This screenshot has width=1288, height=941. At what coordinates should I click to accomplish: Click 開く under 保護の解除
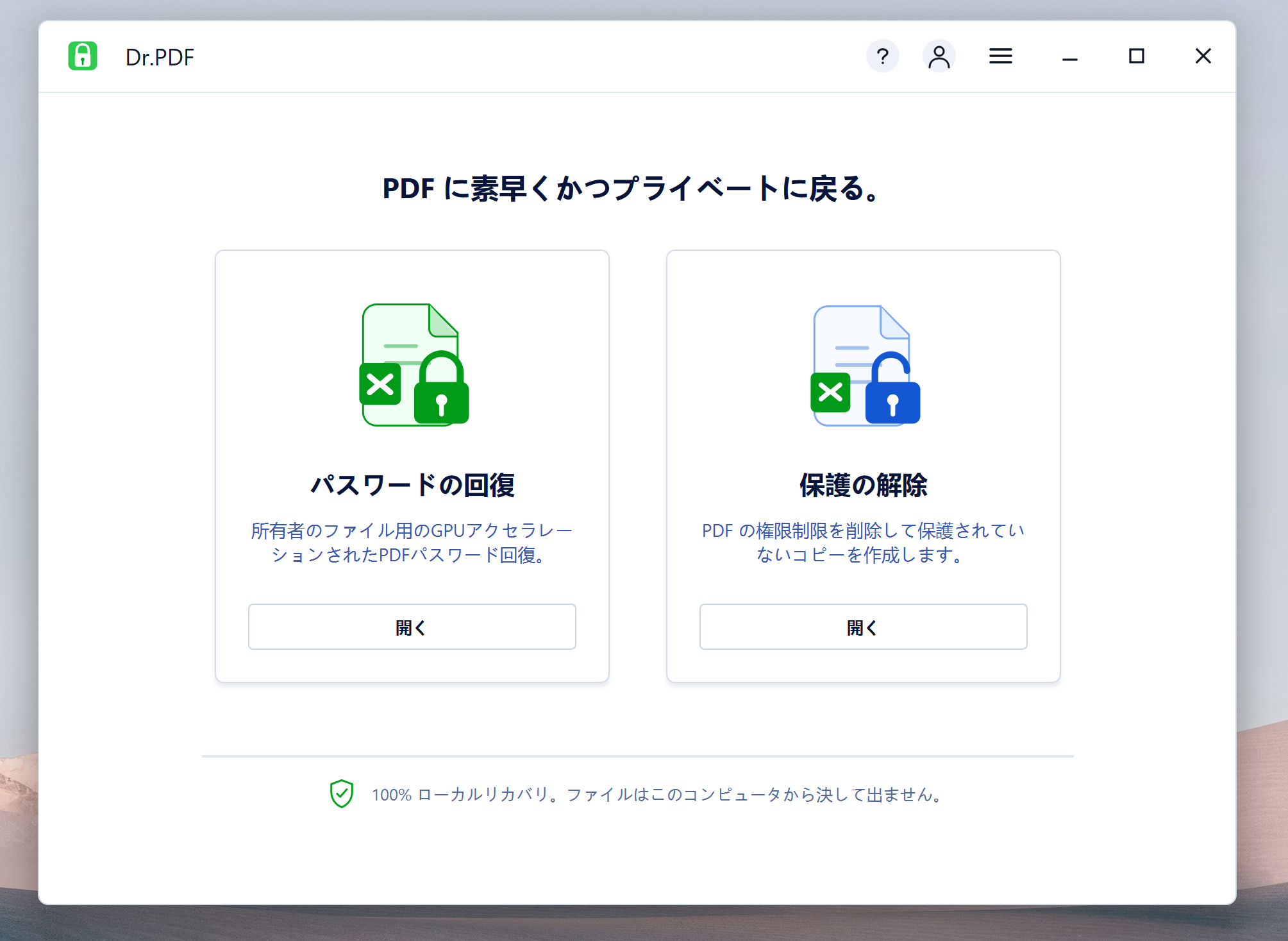pyautogui.click(x=863, y=627)
